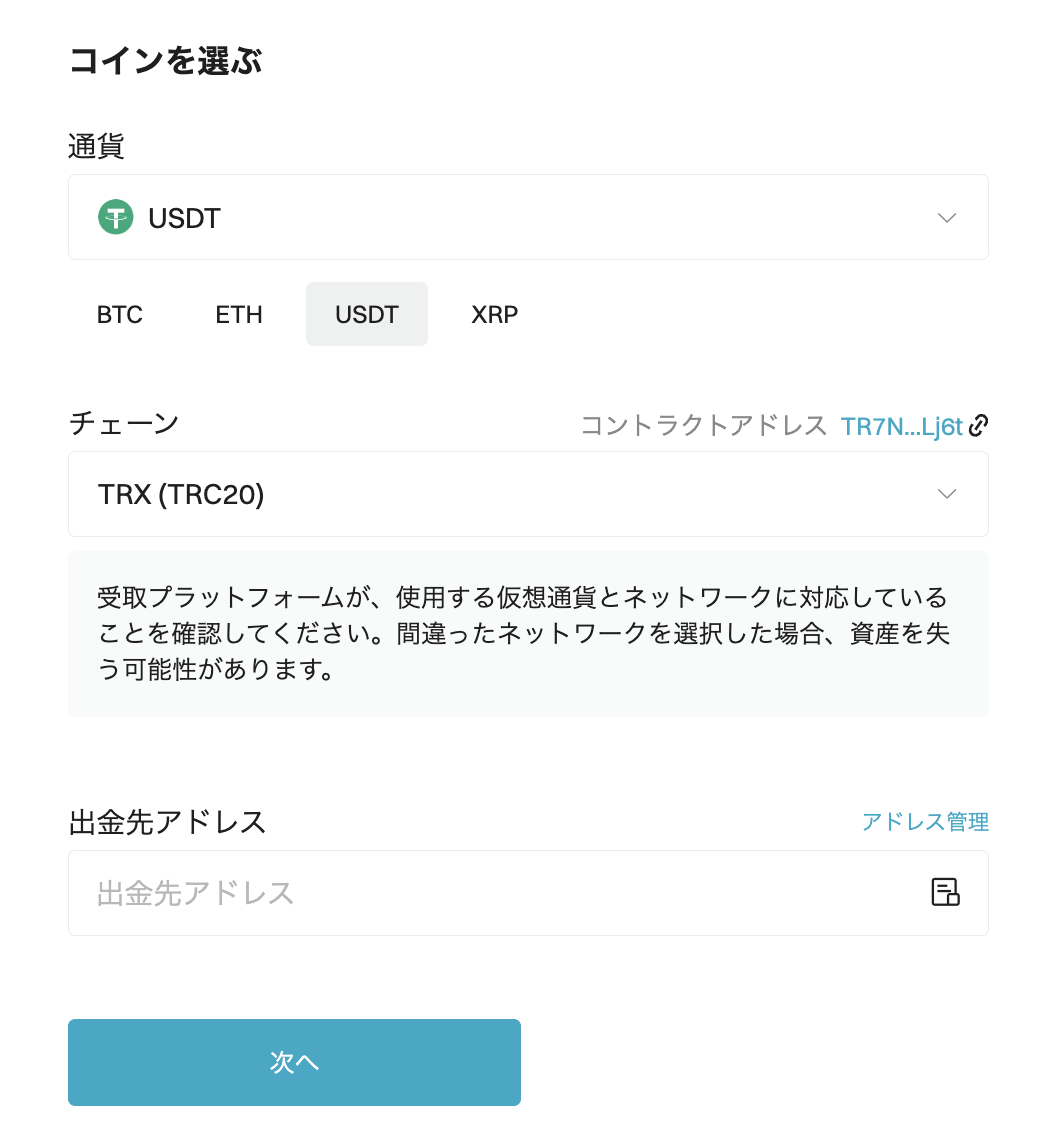Select the XRP quick coin option
This screenshot has height=1142, width=1058.
494,315
